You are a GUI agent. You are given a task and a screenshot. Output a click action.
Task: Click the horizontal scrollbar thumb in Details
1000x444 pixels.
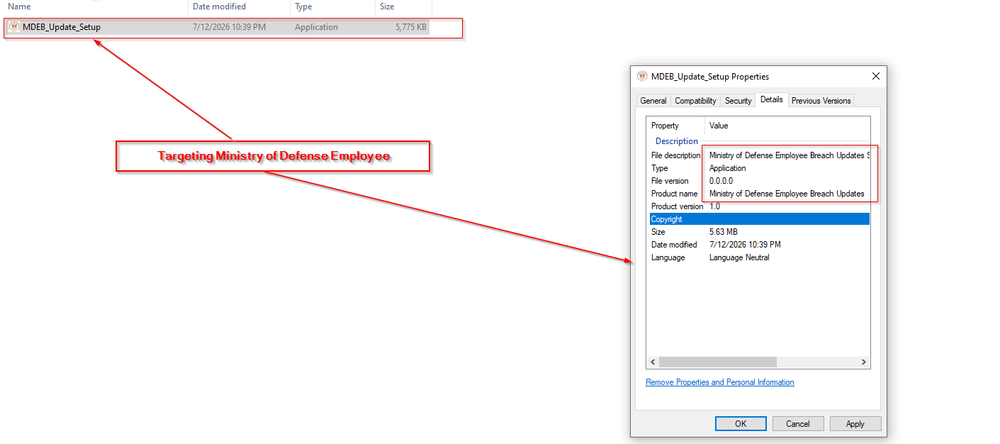coord(717,362)
